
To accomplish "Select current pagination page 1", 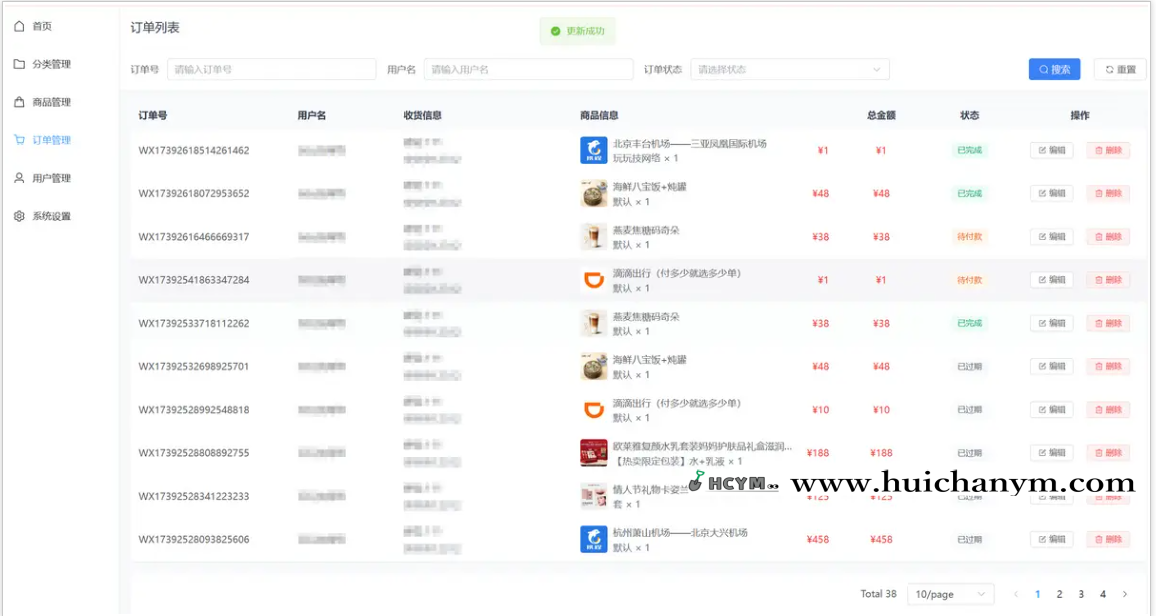I will pyautogui.click(x=1037, y=594).
